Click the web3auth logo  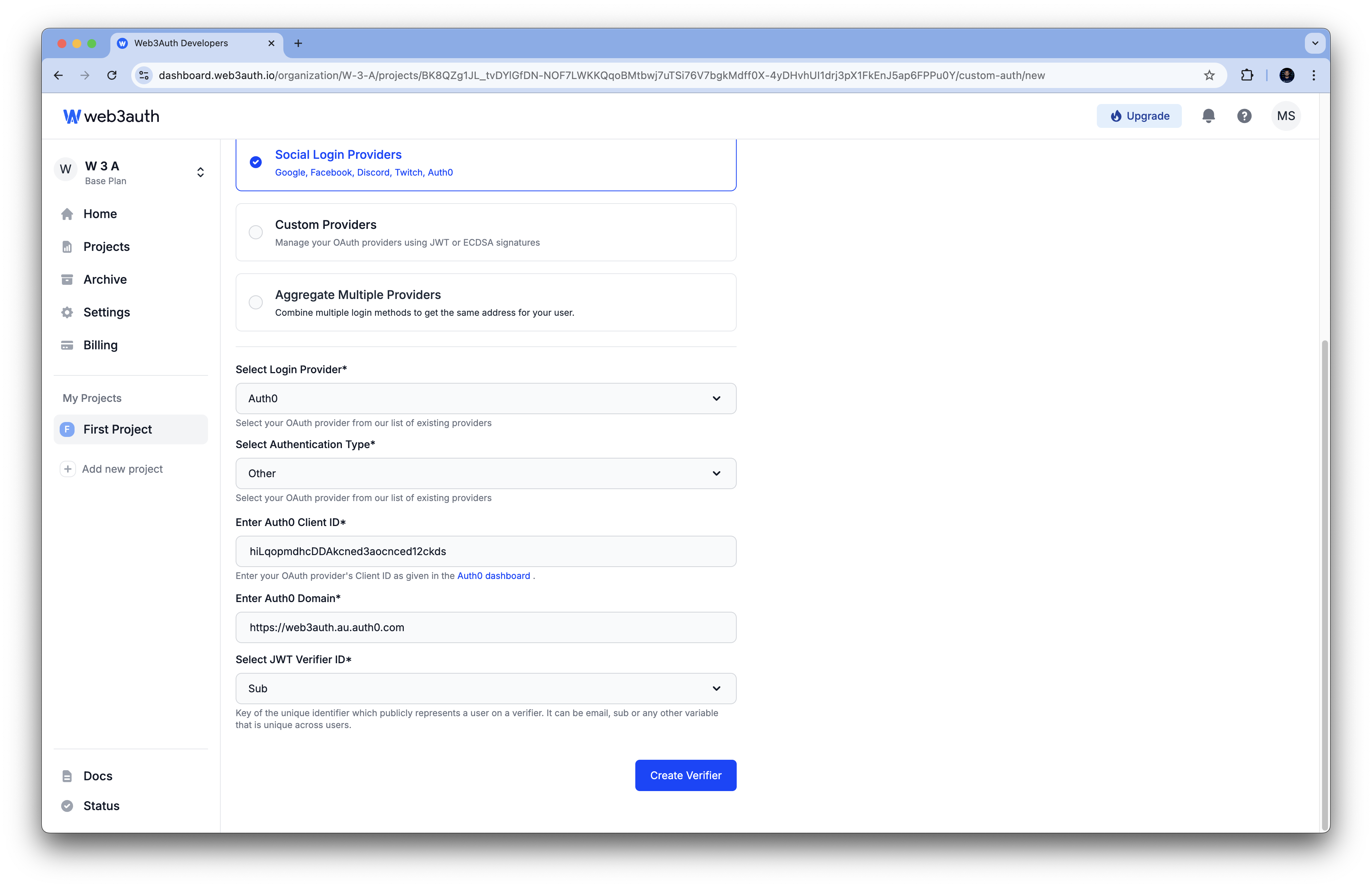coord(111,116)
